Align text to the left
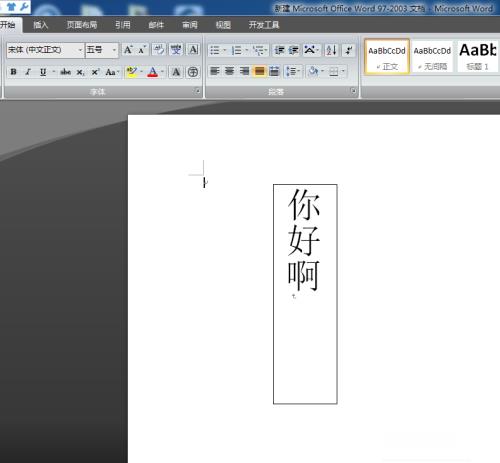 pos(215,71)
